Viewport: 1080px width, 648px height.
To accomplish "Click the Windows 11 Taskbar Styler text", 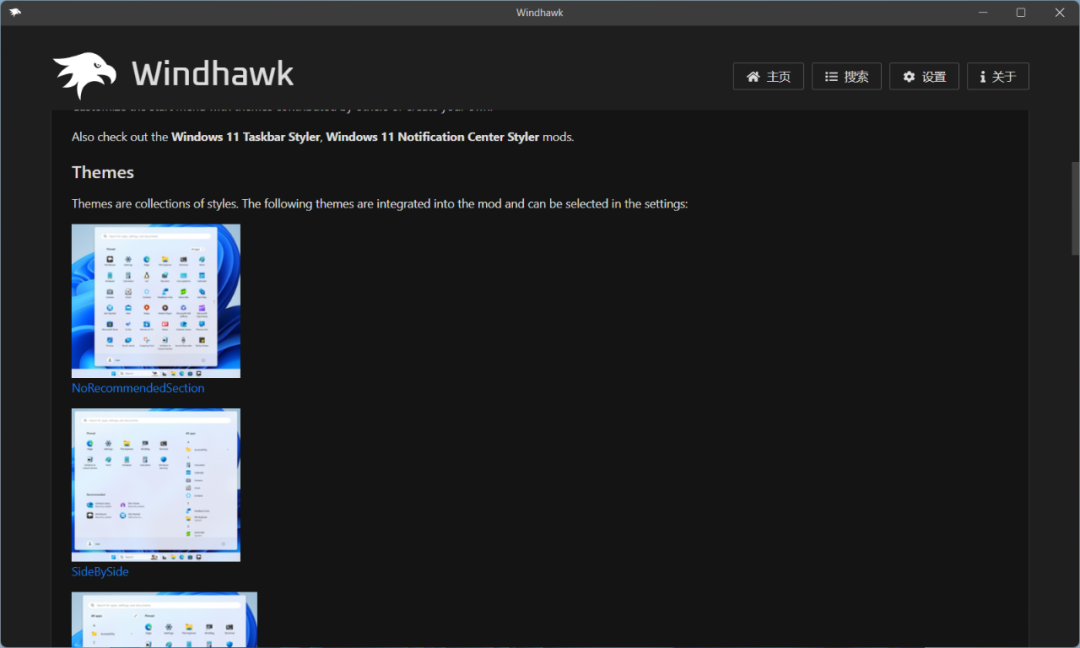I will point(245,137).
